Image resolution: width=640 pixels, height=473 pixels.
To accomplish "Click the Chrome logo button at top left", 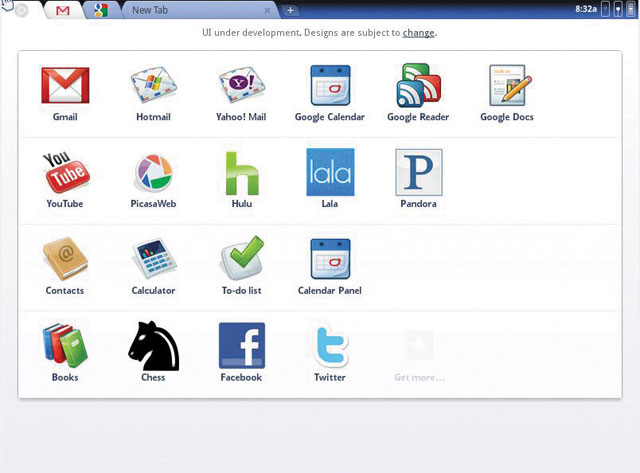I will point(21,10).
